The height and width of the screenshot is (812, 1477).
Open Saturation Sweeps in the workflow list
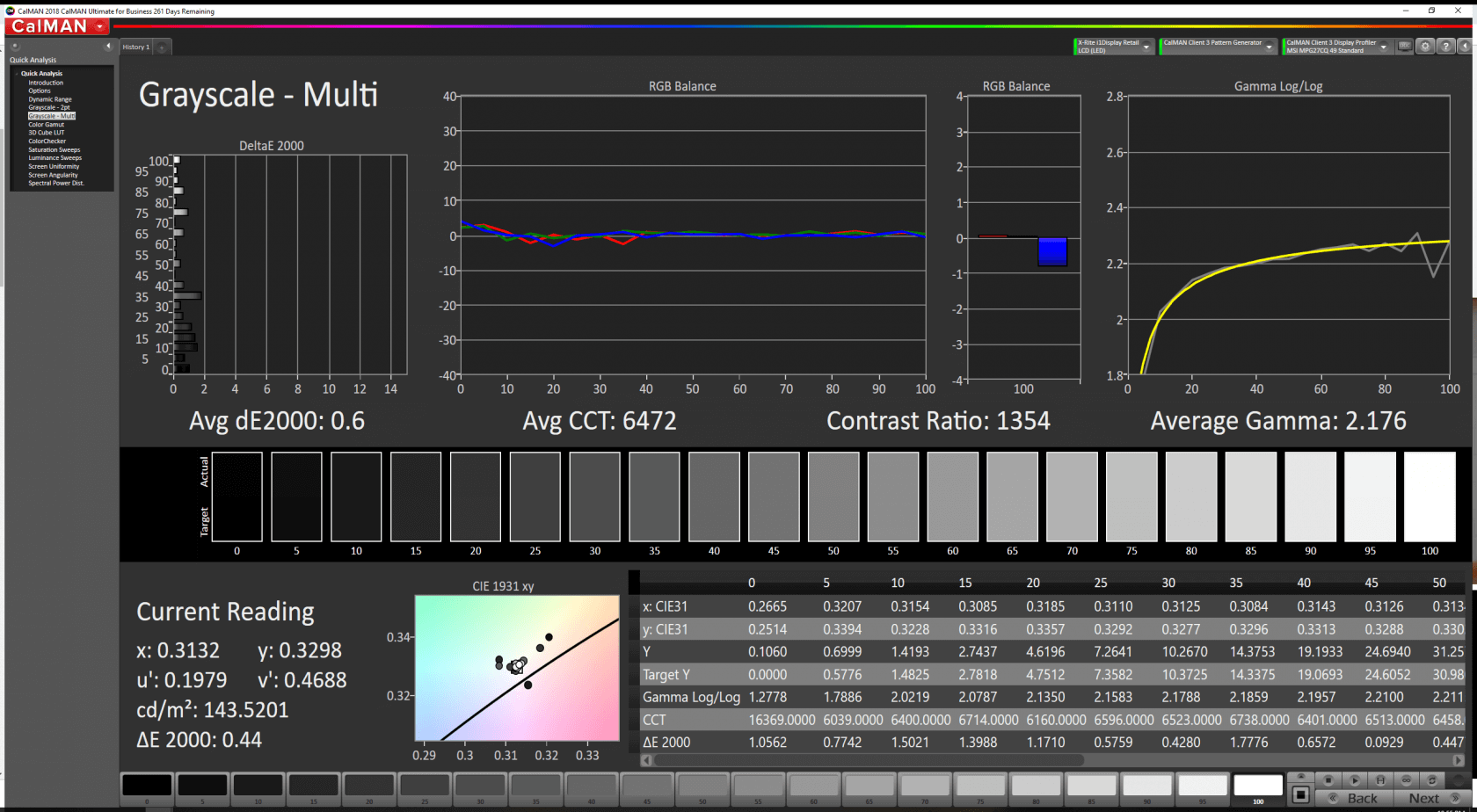point(54,149)
